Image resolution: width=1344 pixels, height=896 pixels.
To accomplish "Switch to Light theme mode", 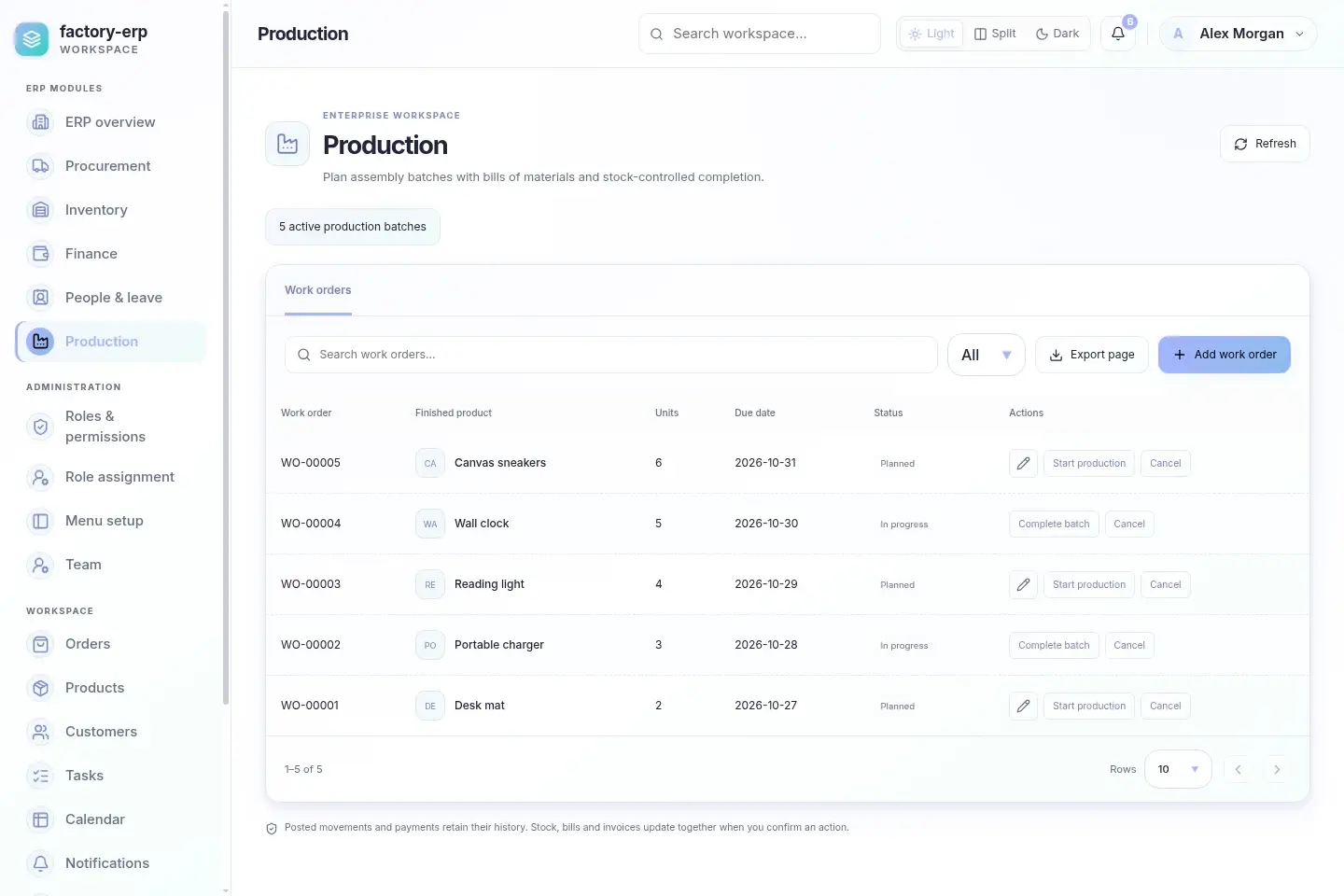I will click(931, 34).
